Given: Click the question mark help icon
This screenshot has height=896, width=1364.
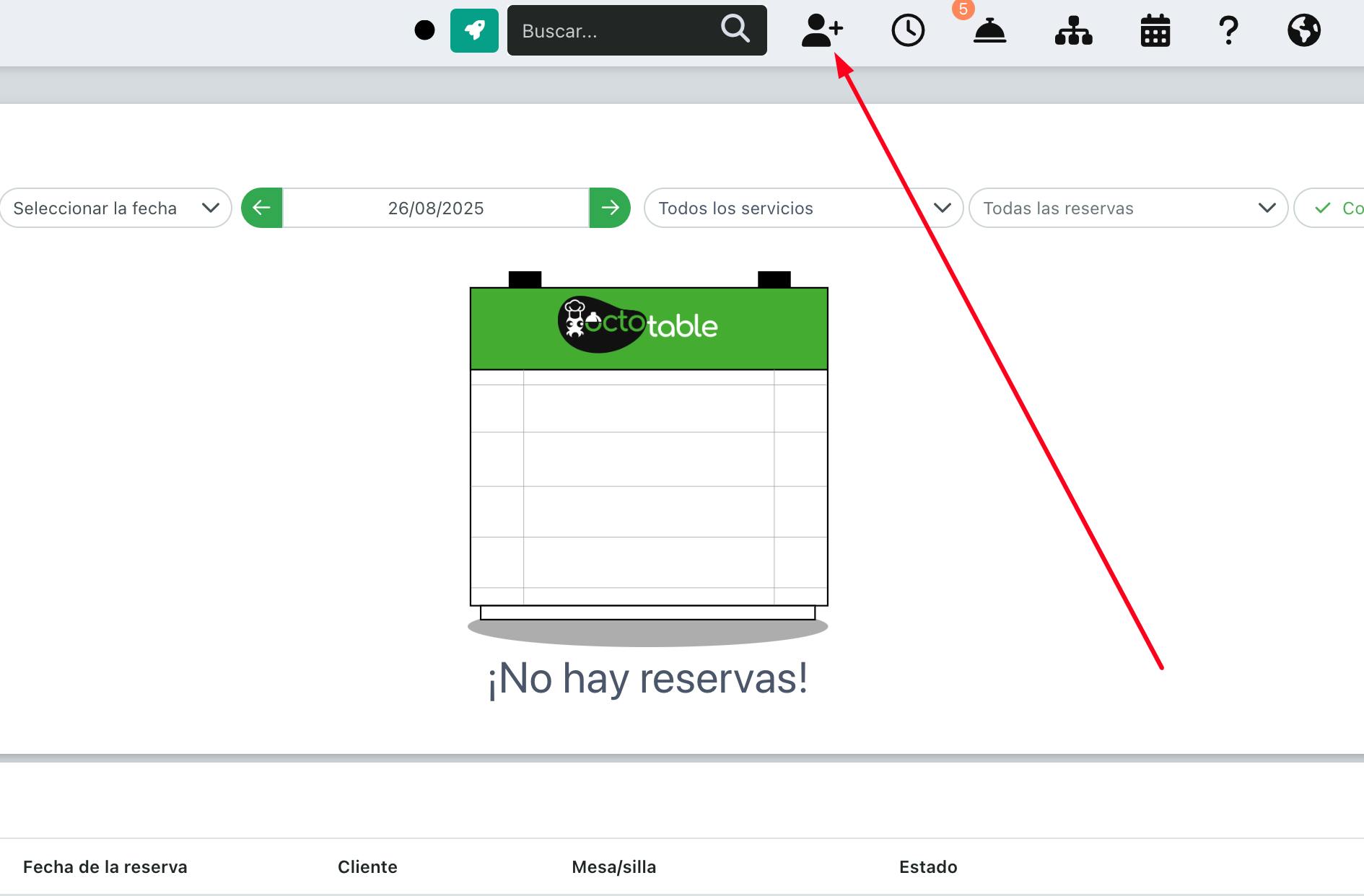Looking at the screenshot, I should click(x=1228, y=31).
